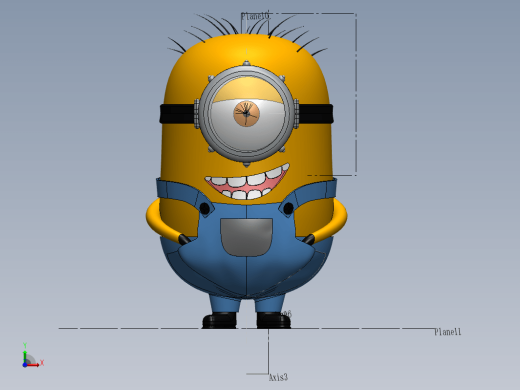Click the red X axis of the triad
This screenshot has width=520, height=390.
[x=34, y=365]
